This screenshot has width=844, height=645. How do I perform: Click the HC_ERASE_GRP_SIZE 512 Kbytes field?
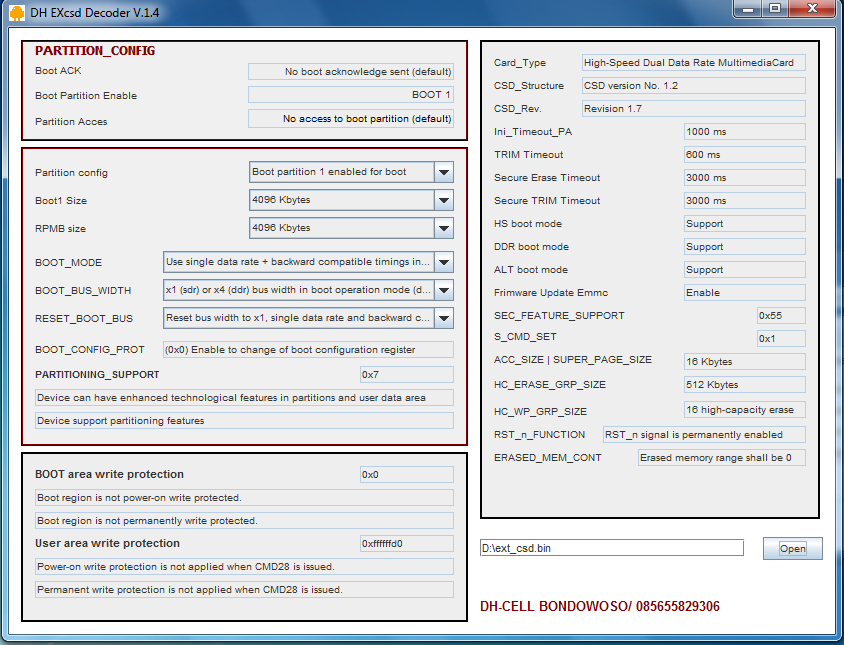tap(745, 385)
